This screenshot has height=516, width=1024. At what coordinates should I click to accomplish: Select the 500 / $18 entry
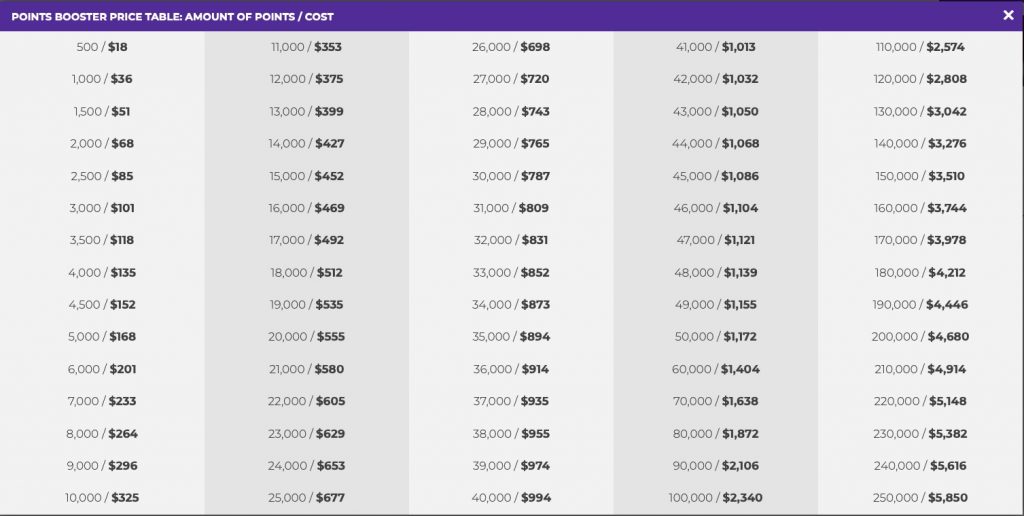(x=102, y=47)
